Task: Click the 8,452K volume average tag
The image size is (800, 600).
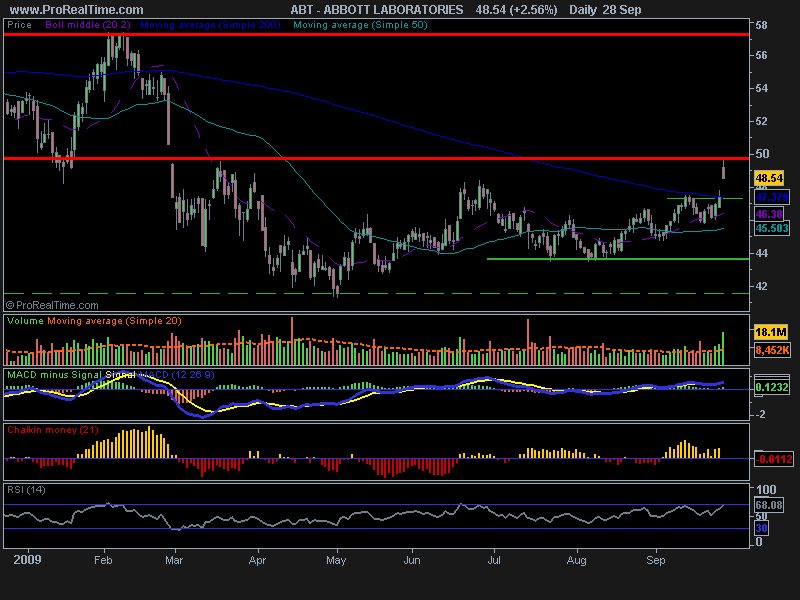Action: click(772, 350)
